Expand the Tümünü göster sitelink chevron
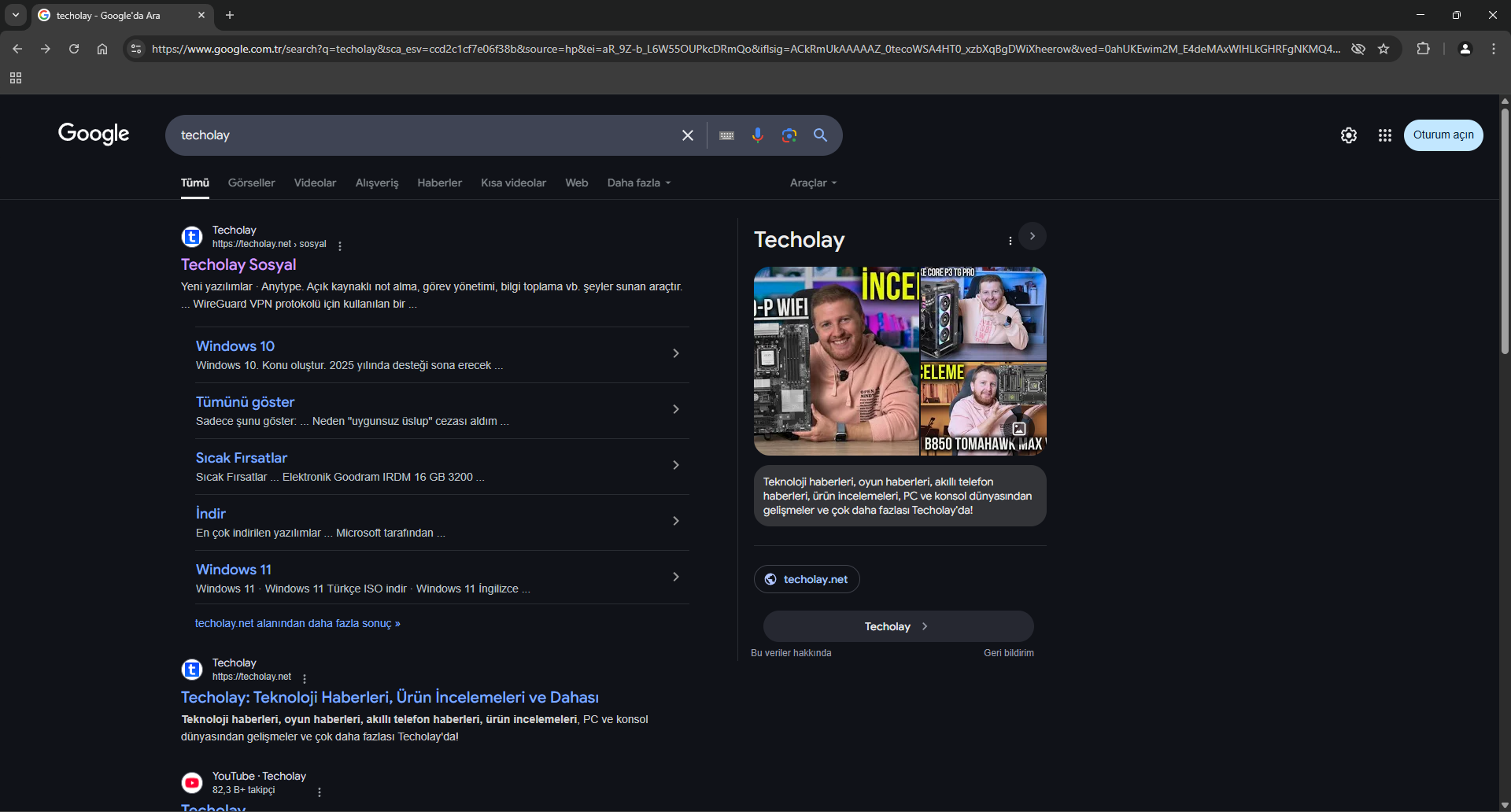 (676, 409)
